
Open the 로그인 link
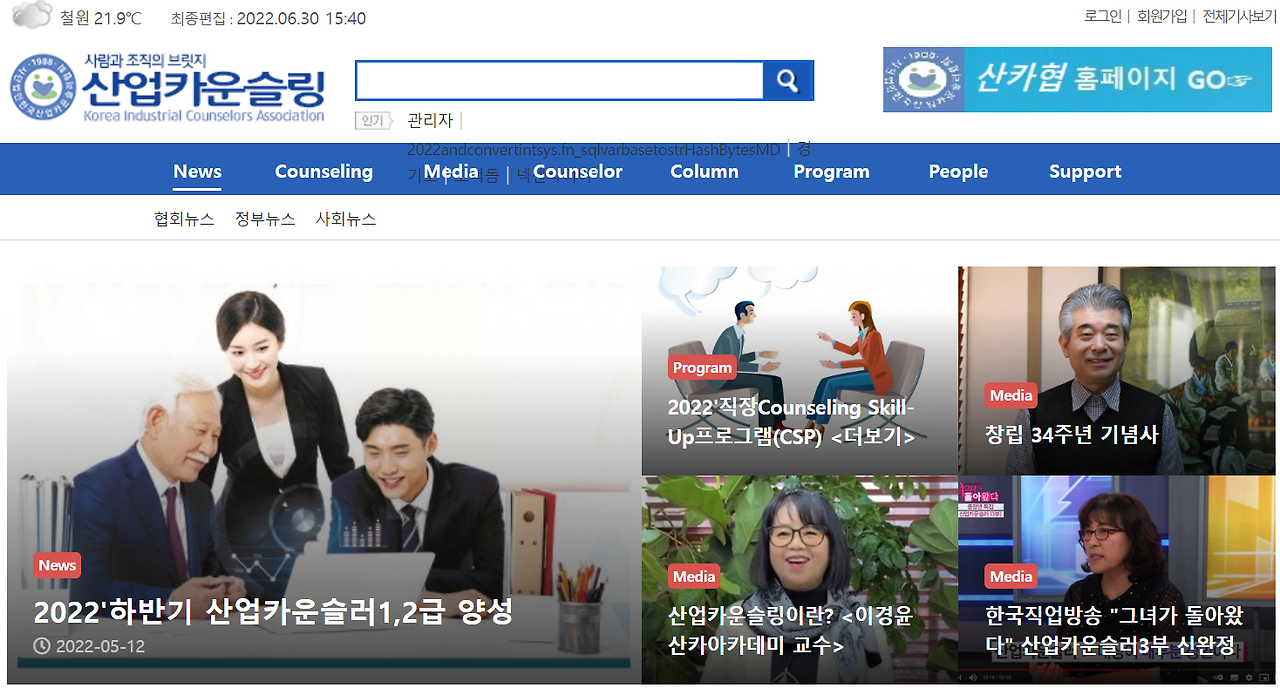(x=1102, y=16)
